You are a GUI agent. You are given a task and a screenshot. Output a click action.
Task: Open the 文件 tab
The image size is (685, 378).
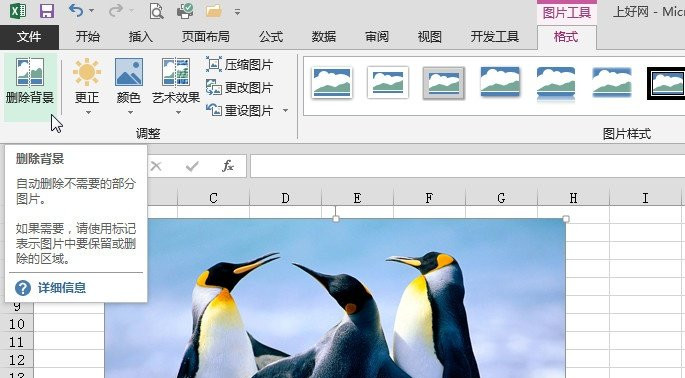[29, 37]
